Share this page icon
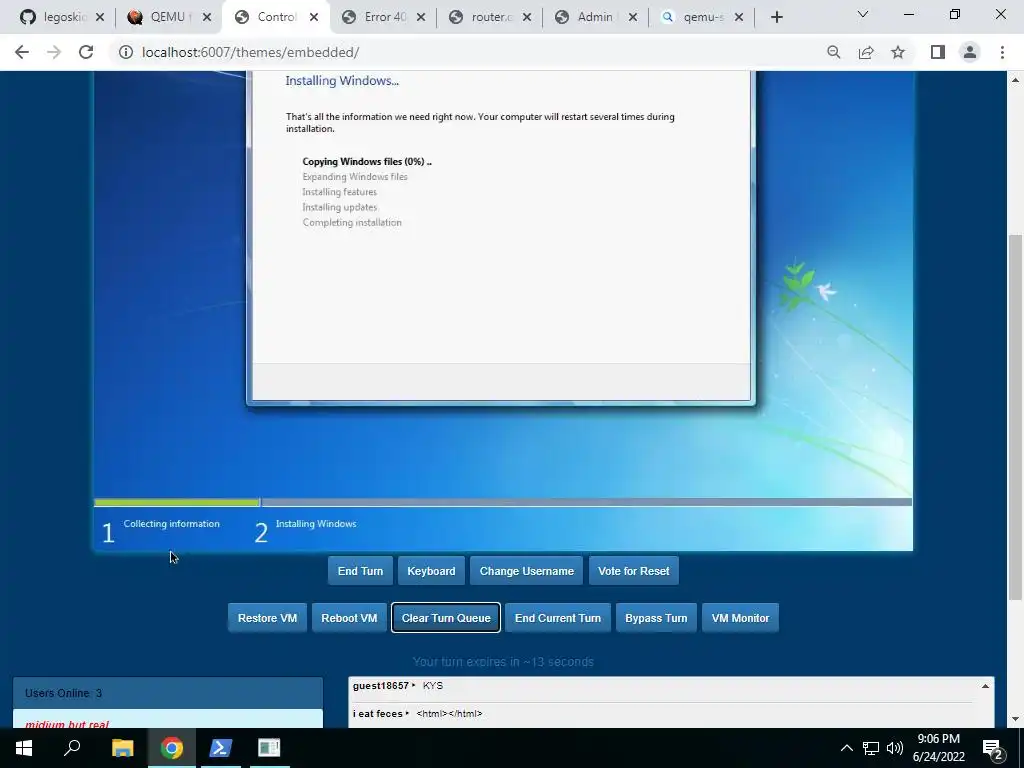1024x768 pixels. coord(866,52)
